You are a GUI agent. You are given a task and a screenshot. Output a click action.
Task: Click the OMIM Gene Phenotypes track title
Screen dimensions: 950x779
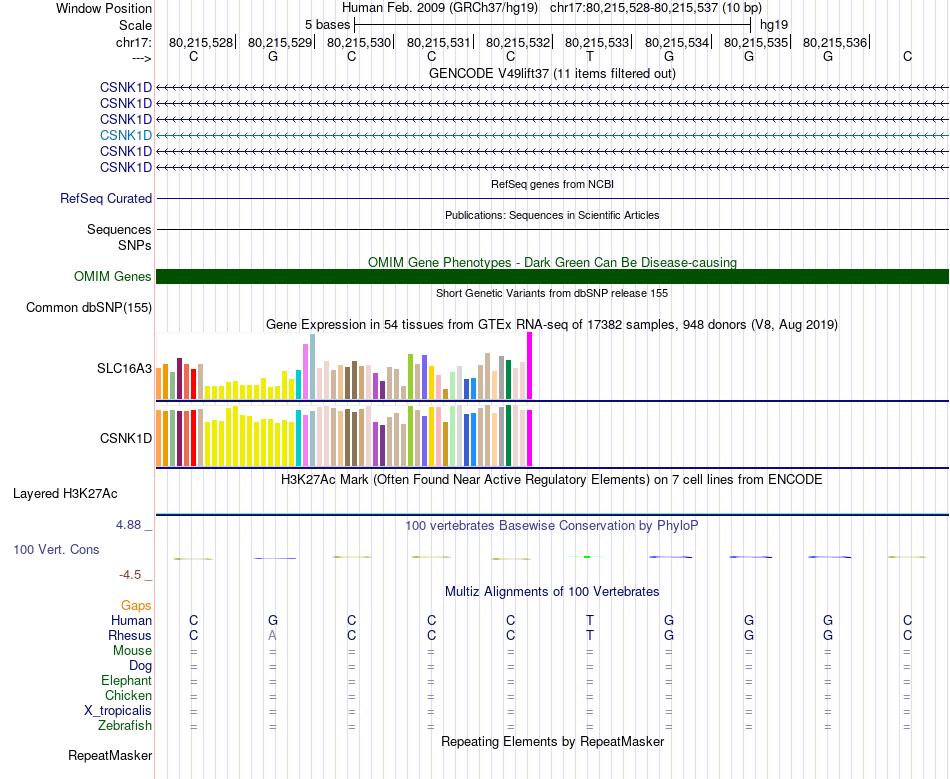(552, 262)
